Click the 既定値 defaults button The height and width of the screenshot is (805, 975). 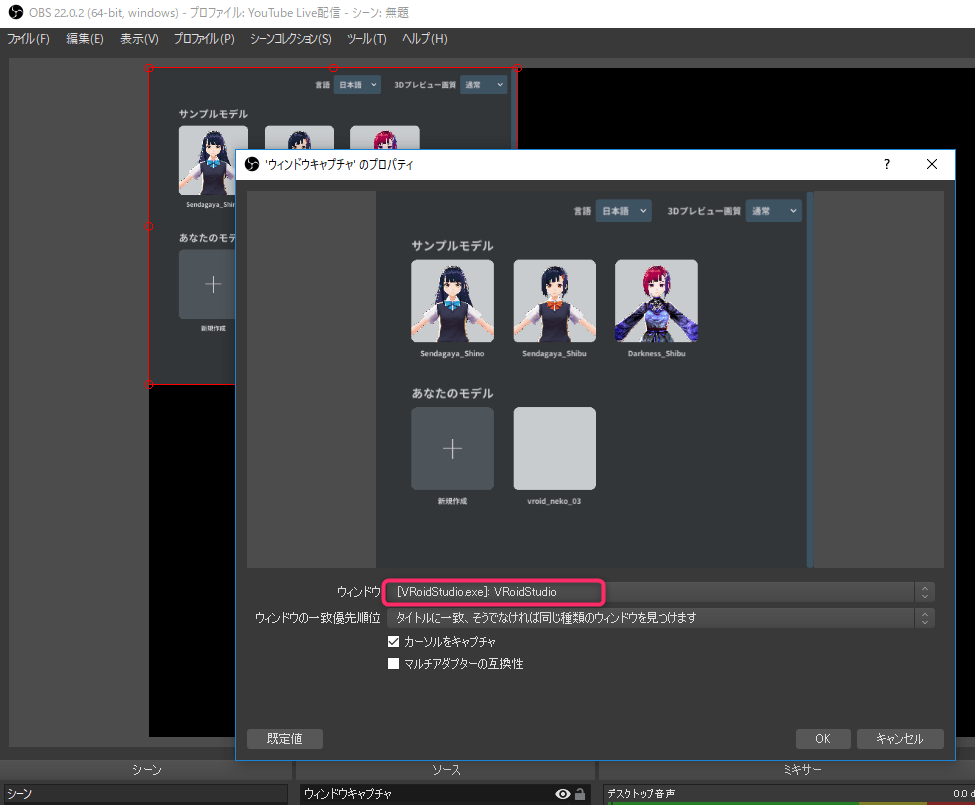(x=284, y=739)
